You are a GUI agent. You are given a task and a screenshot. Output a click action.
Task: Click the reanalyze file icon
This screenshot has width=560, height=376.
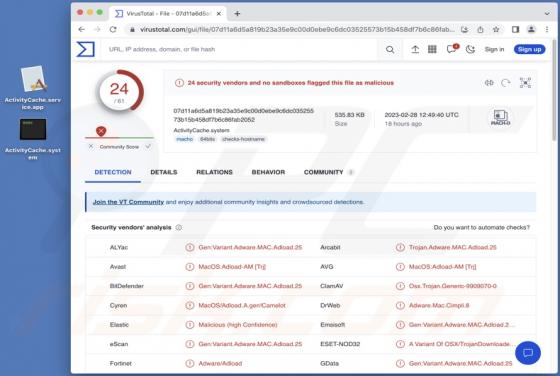click(x=505, y=83)
